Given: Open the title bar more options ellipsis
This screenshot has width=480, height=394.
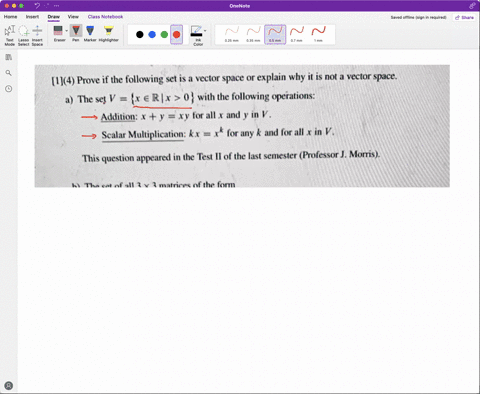Looking at the screenshot, I should pos(56,6).
